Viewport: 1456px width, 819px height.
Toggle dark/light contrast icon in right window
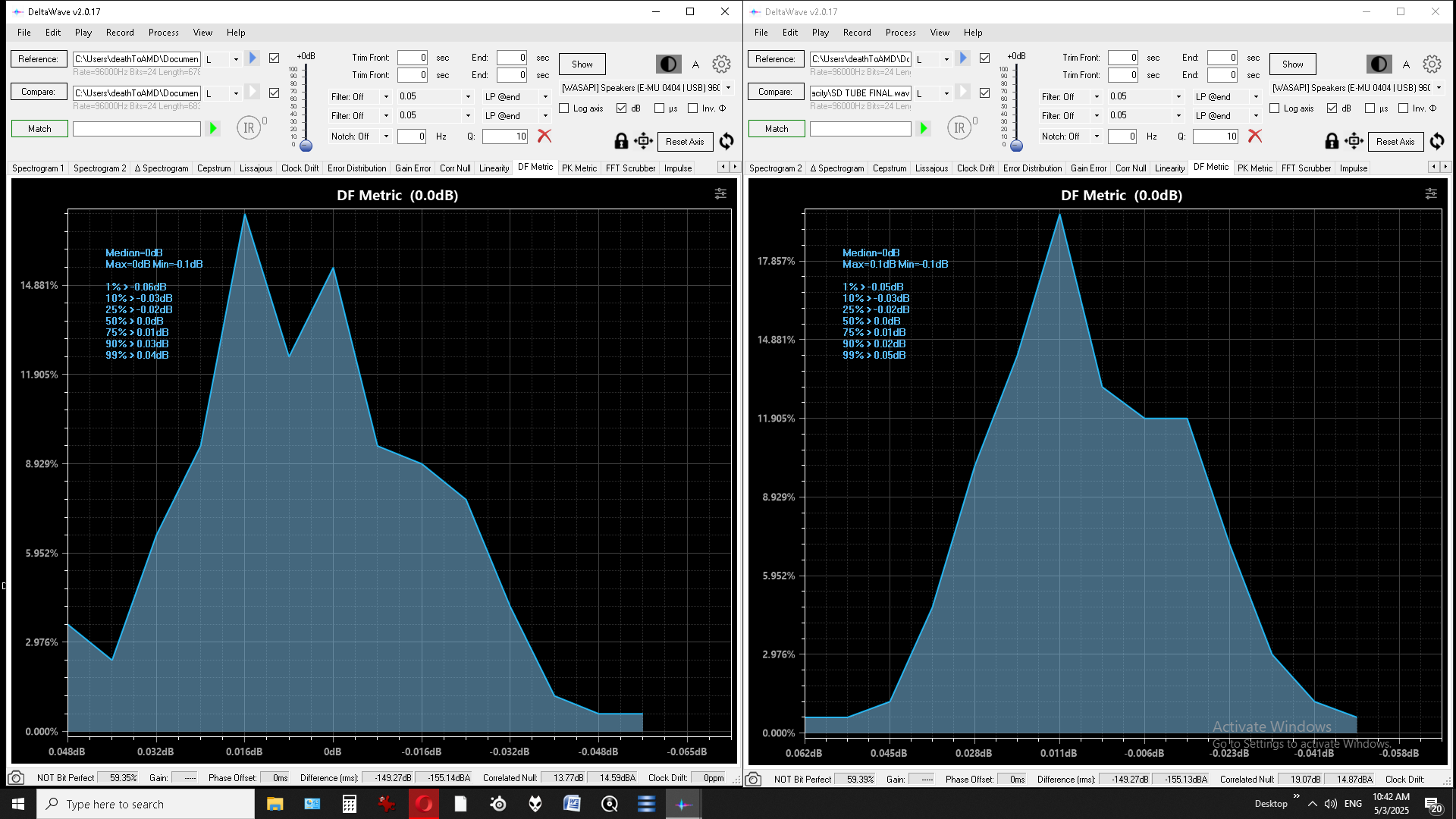coord(1379,64)
